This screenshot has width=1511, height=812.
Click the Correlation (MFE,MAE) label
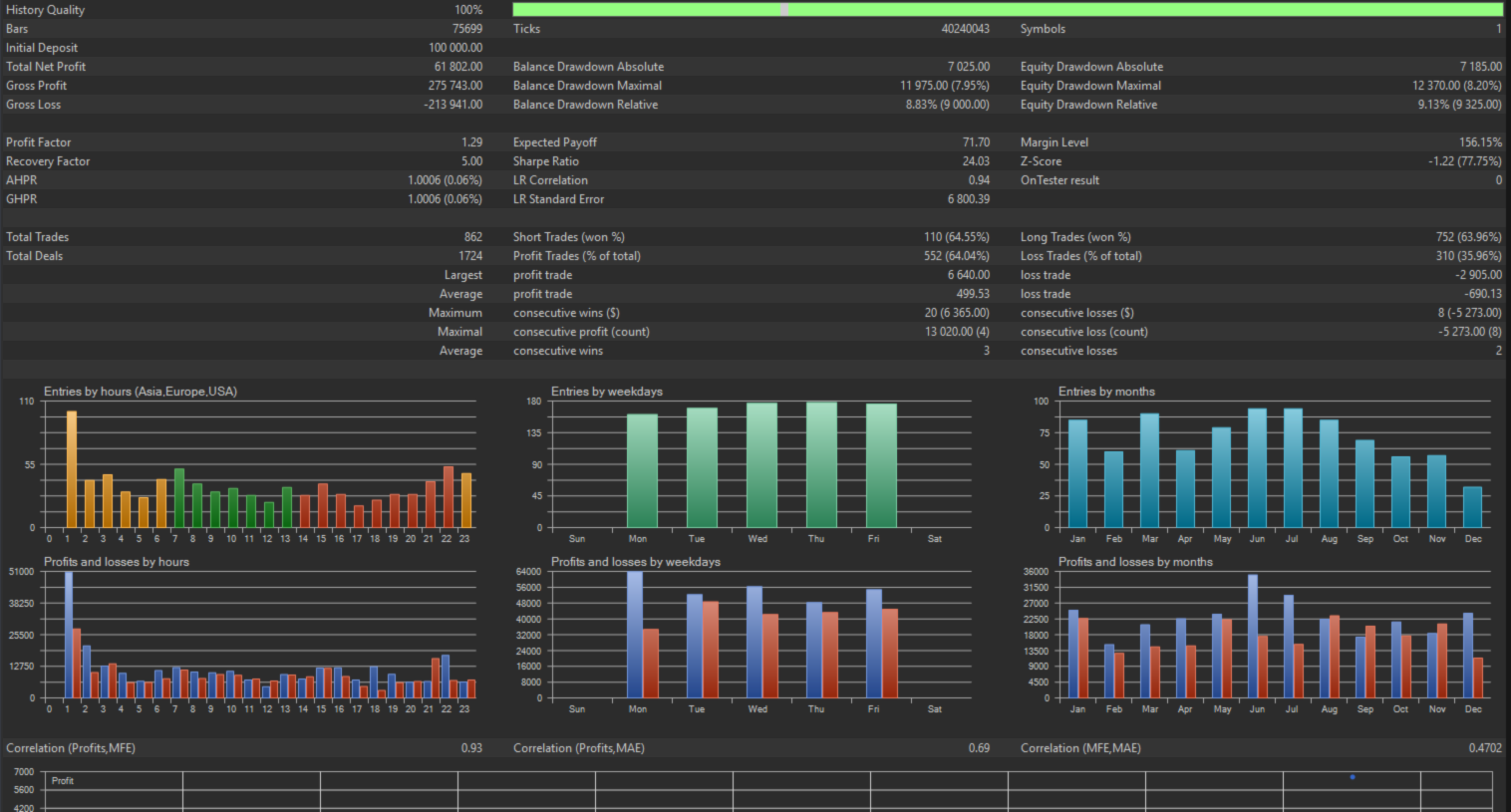(x=1080, y=748)
